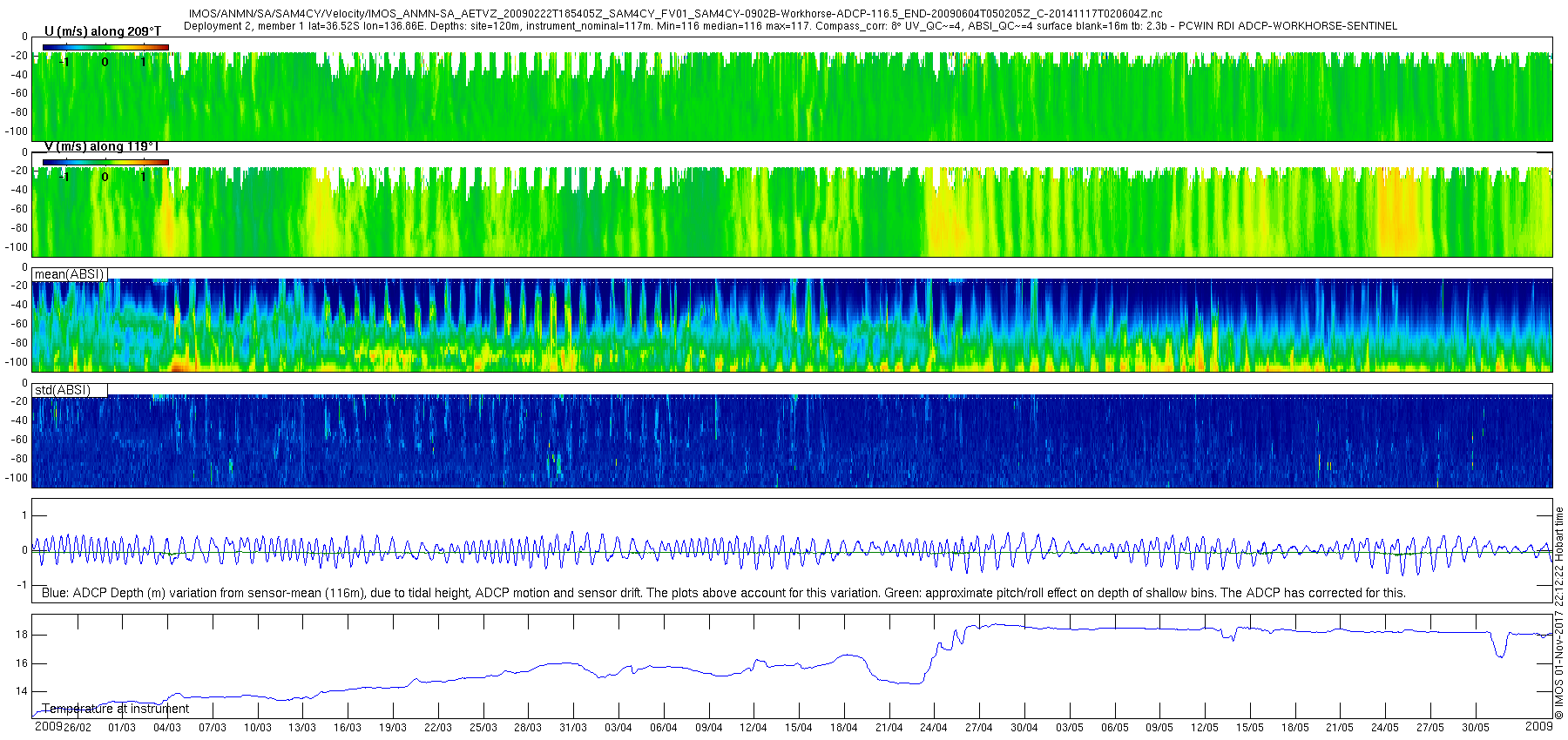1568x740 pixels.
Task: Click the 24/04 date tick label
Action: click(x=934, y=728)
